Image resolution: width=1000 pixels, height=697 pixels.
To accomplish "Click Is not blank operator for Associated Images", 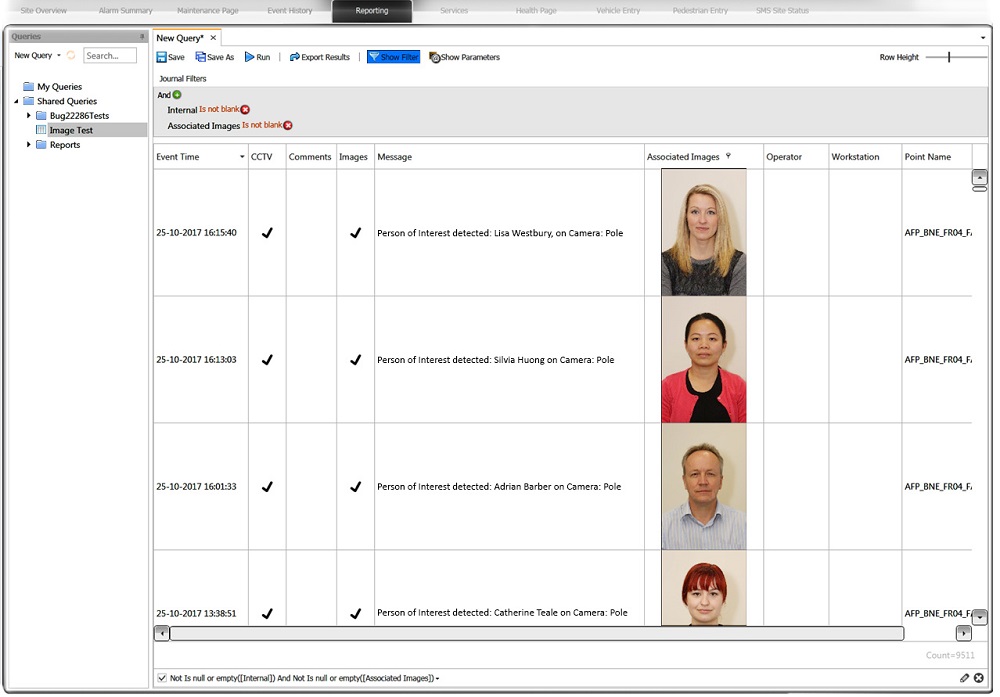I will 262,125.
